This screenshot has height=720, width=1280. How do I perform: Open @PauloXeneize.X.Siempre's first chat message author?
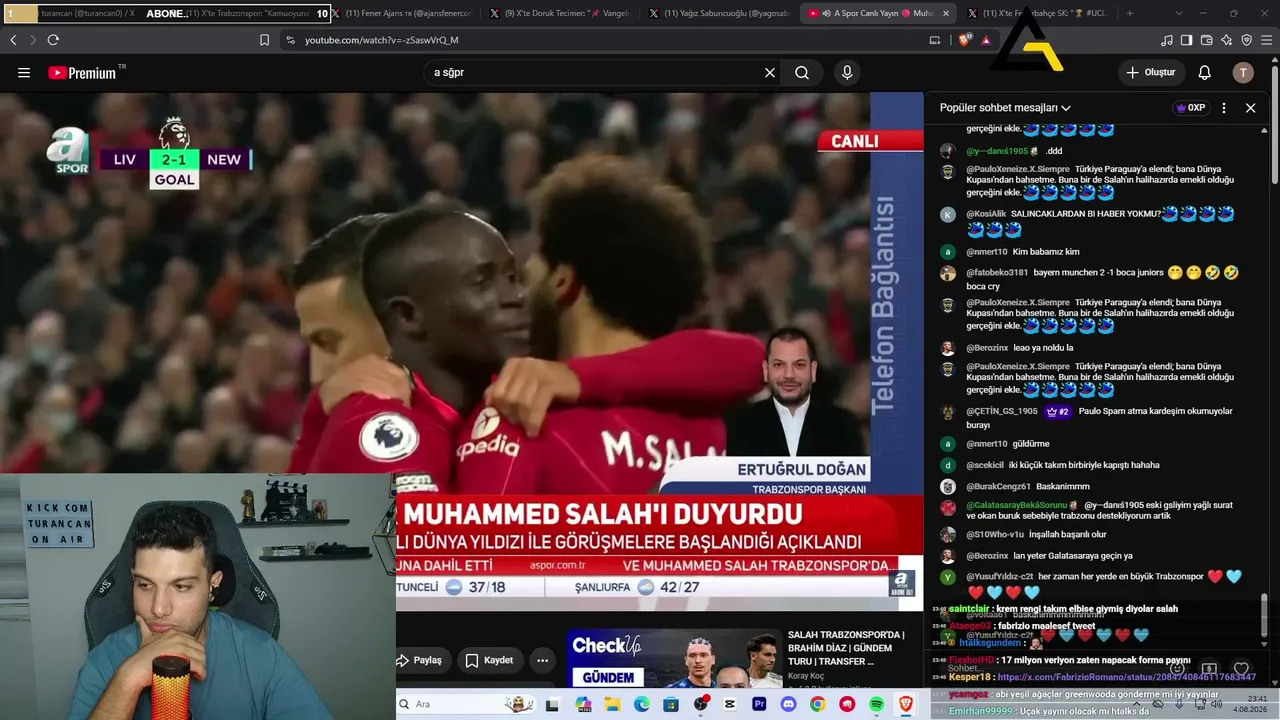1017,169
